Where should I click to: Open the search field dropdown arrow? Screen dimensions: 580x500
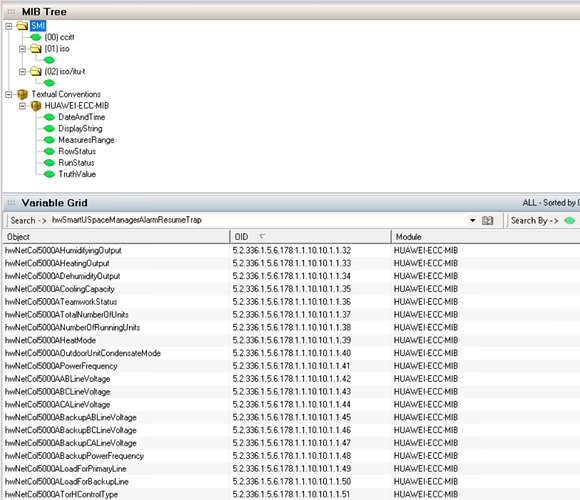pyautogui.click(x=472, y=220)
